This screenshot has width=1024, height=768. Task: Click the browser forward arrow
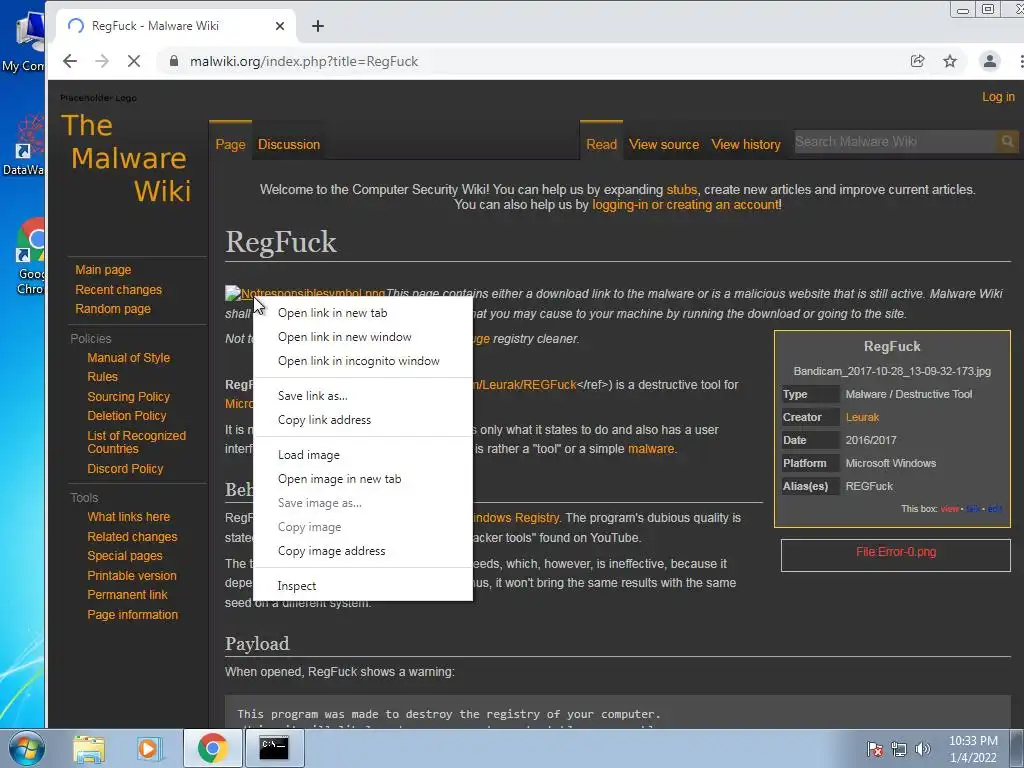(x=102, y=61)
